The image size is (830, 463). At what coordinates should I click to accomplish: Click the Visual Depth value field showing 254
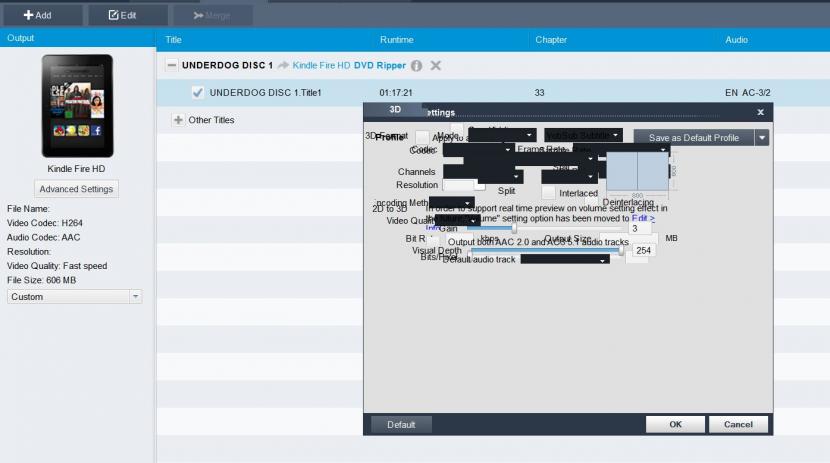(x=644, y=250)
